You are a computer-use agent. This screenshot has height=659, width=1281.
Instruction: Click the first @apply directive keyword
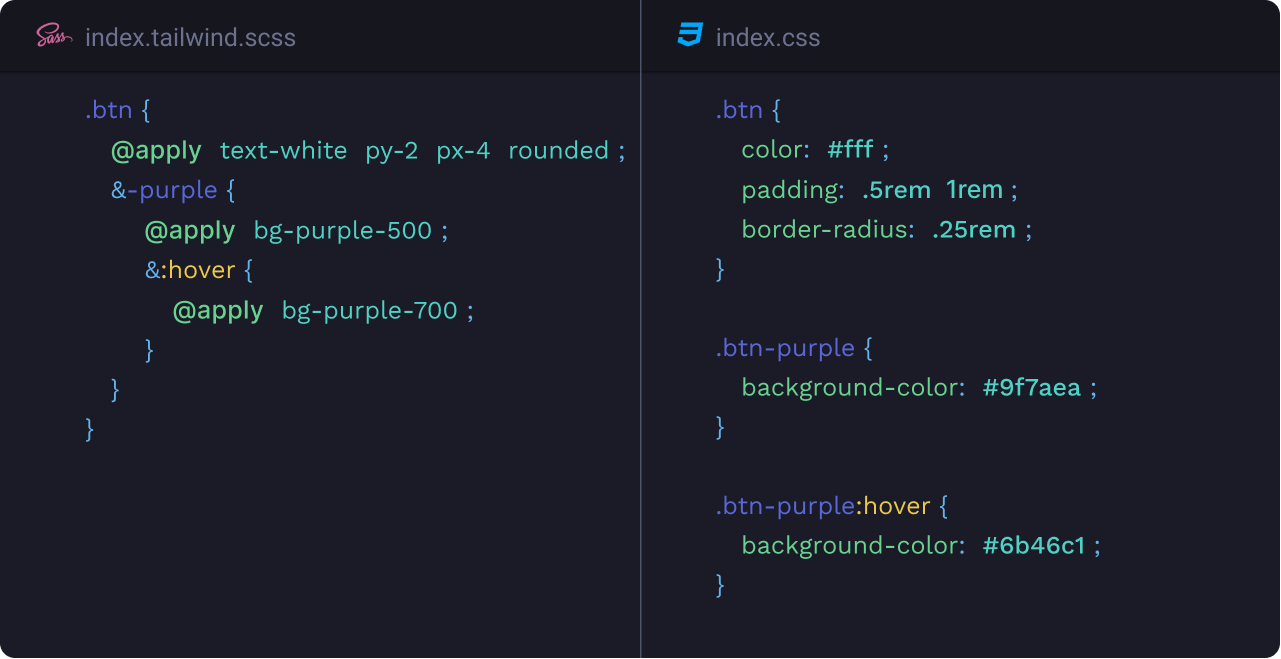(156, 151)
